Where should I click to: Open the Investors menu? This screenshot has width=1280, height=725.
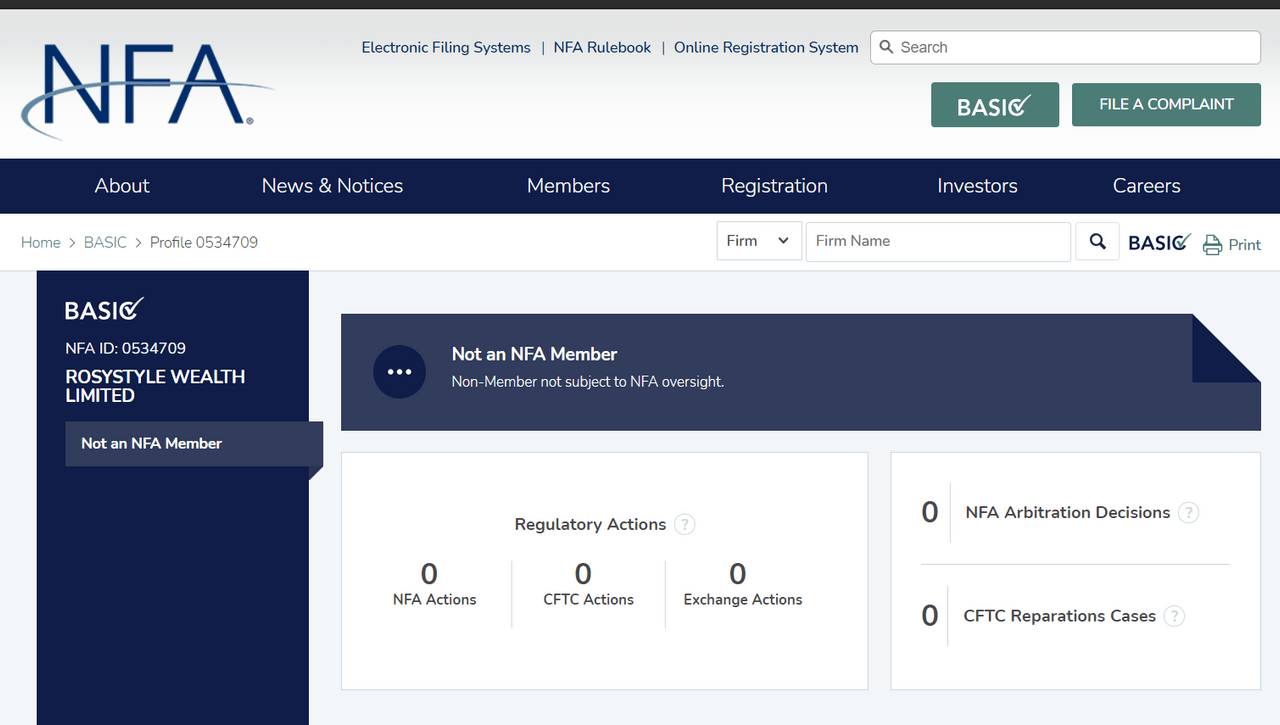977,186
